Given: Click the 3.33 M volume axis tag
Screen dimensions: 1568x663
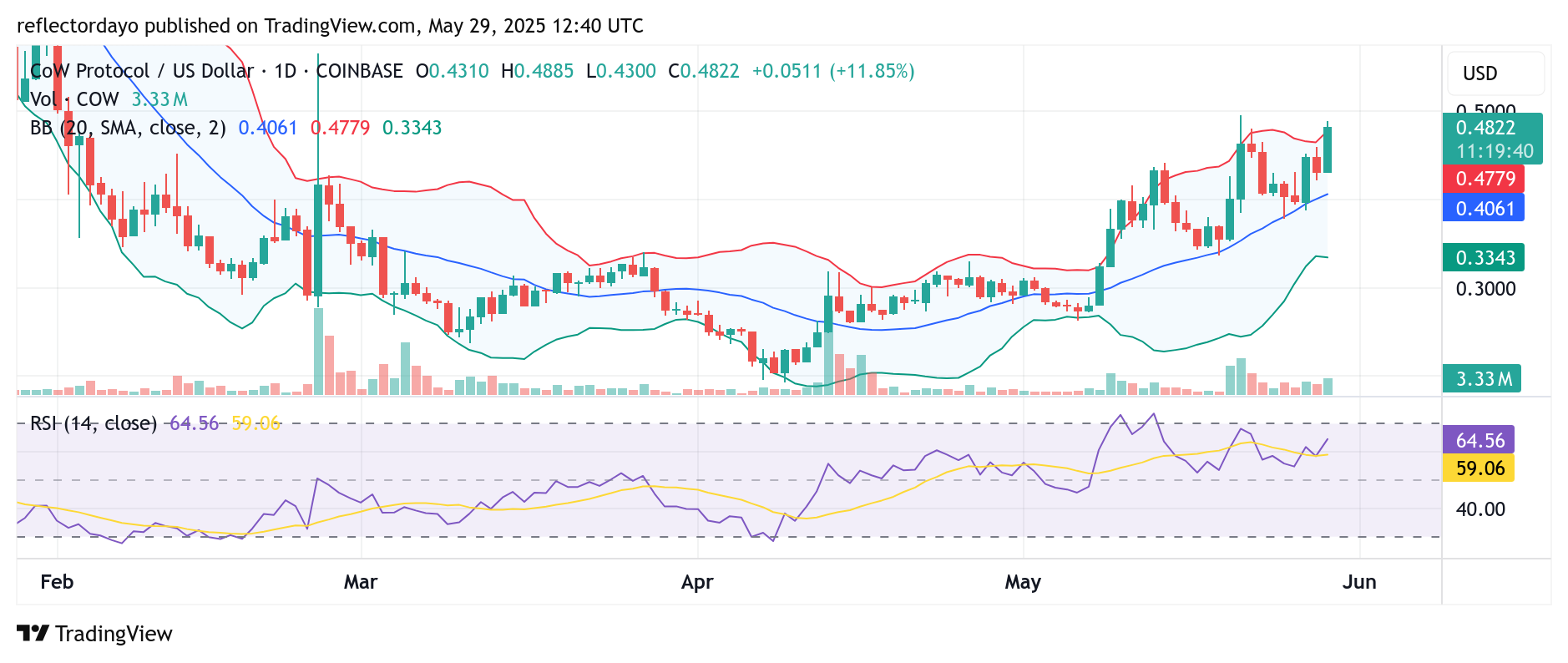Looking at the screenshot, I should click(x=1482, y=379).
